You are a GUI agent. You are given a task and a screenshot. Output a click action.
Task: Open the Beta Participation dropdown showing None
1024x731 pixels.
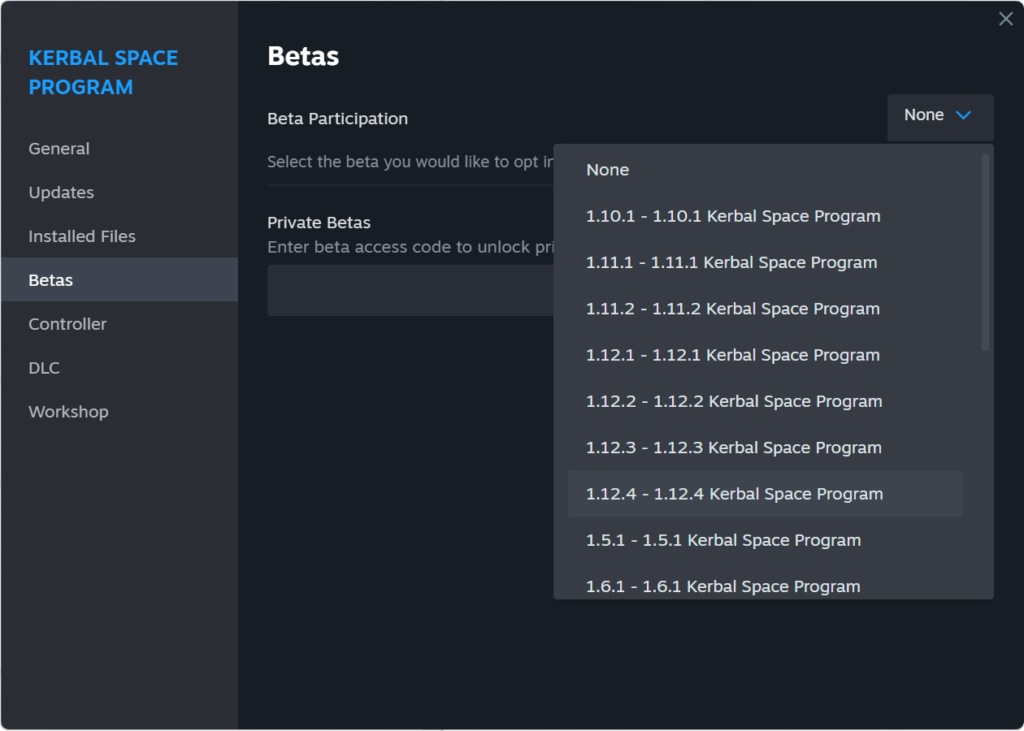(940, 117)
